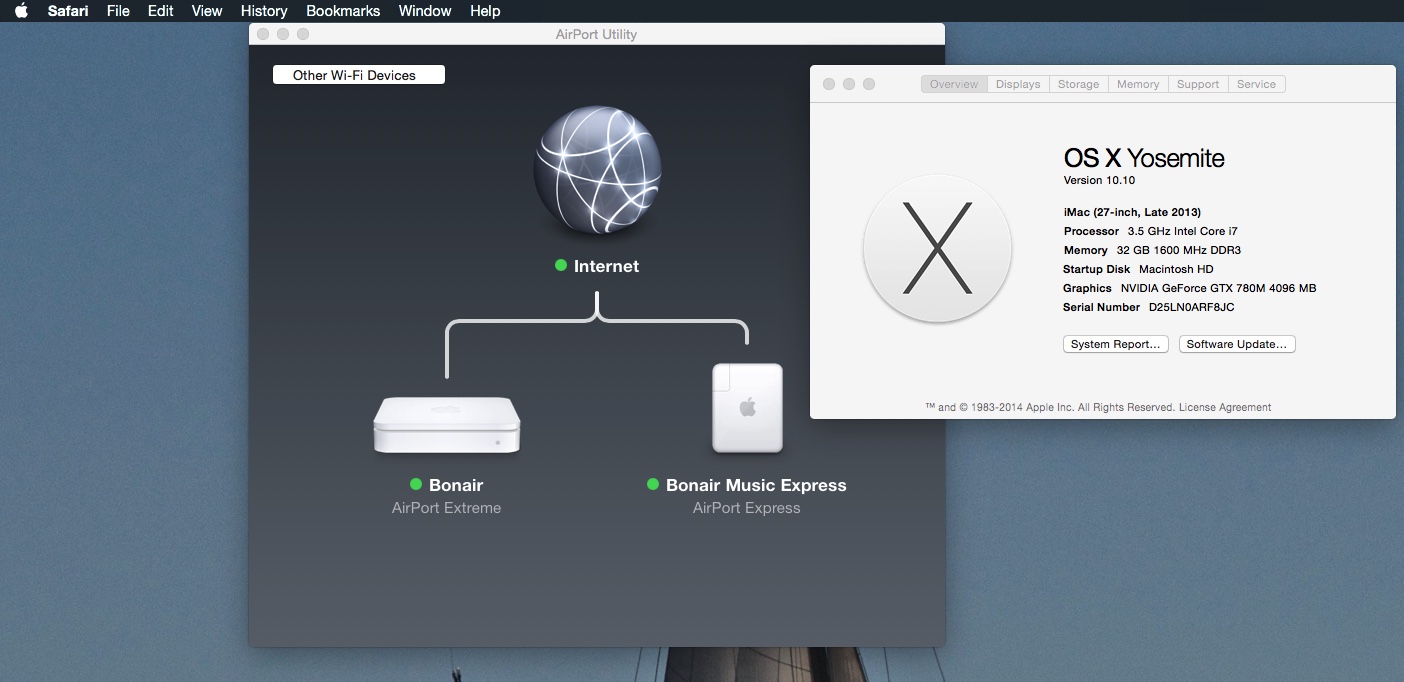Minimize the About This Mac window
Screen dimensions: 1404x682
coord(849,84)
